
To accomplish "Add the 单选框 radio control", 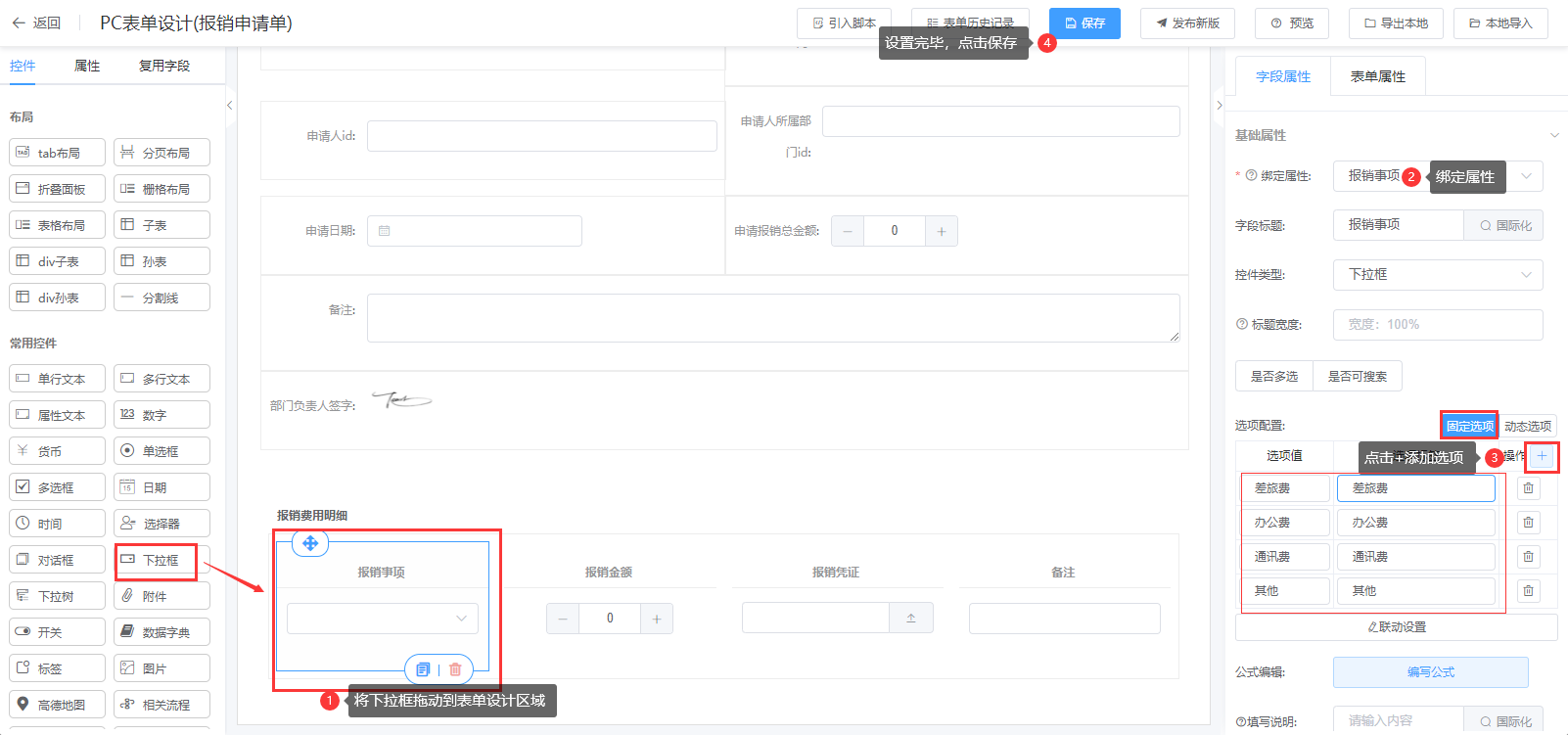I will pos(161,451).
